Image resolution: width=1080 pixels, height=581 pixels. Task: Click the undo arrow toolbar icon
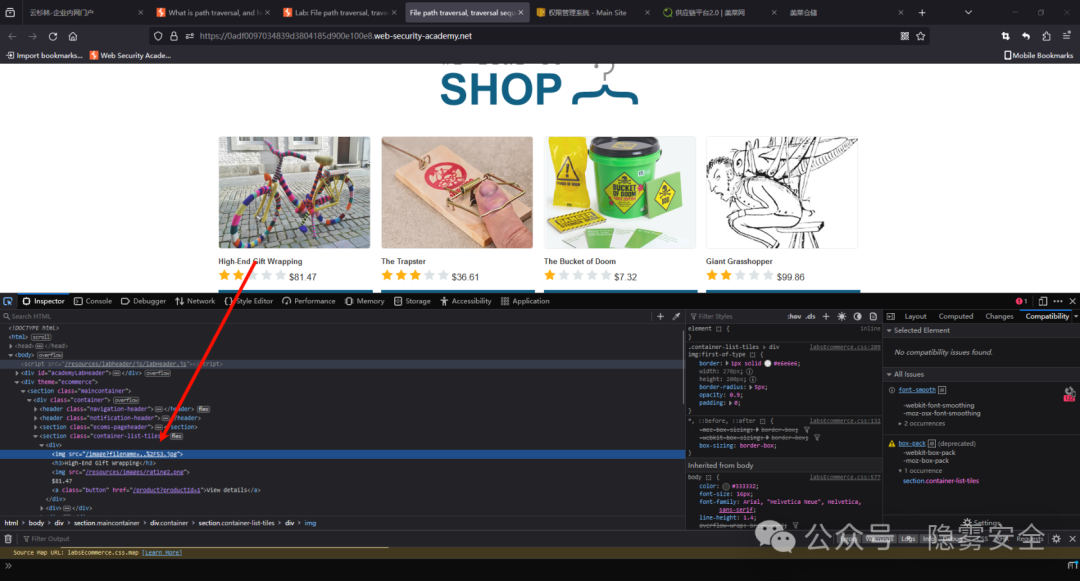click(x=1026, y=36)
